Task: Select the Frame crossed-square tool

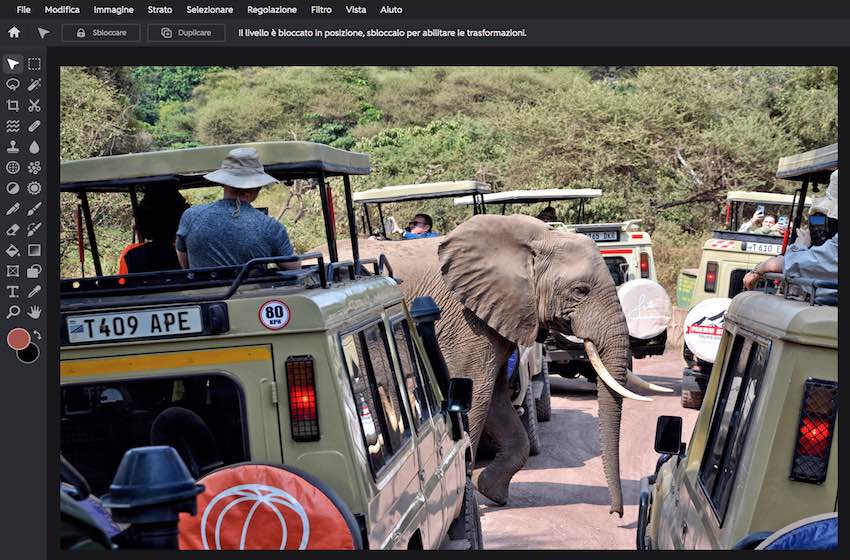Action: (x=12, y=271)
